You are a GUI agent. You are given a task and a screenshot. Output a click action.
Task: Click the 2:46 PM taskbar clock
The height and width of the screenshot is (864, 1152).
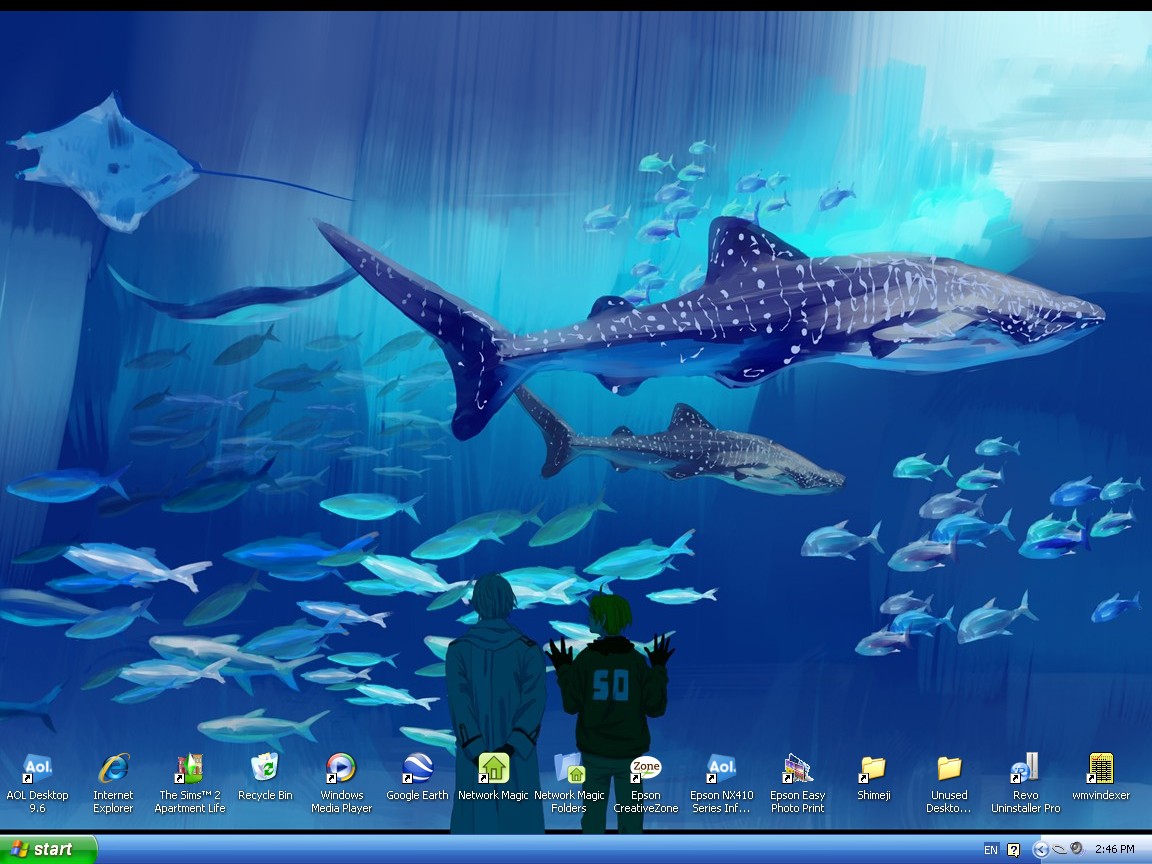click(1115, 849)
